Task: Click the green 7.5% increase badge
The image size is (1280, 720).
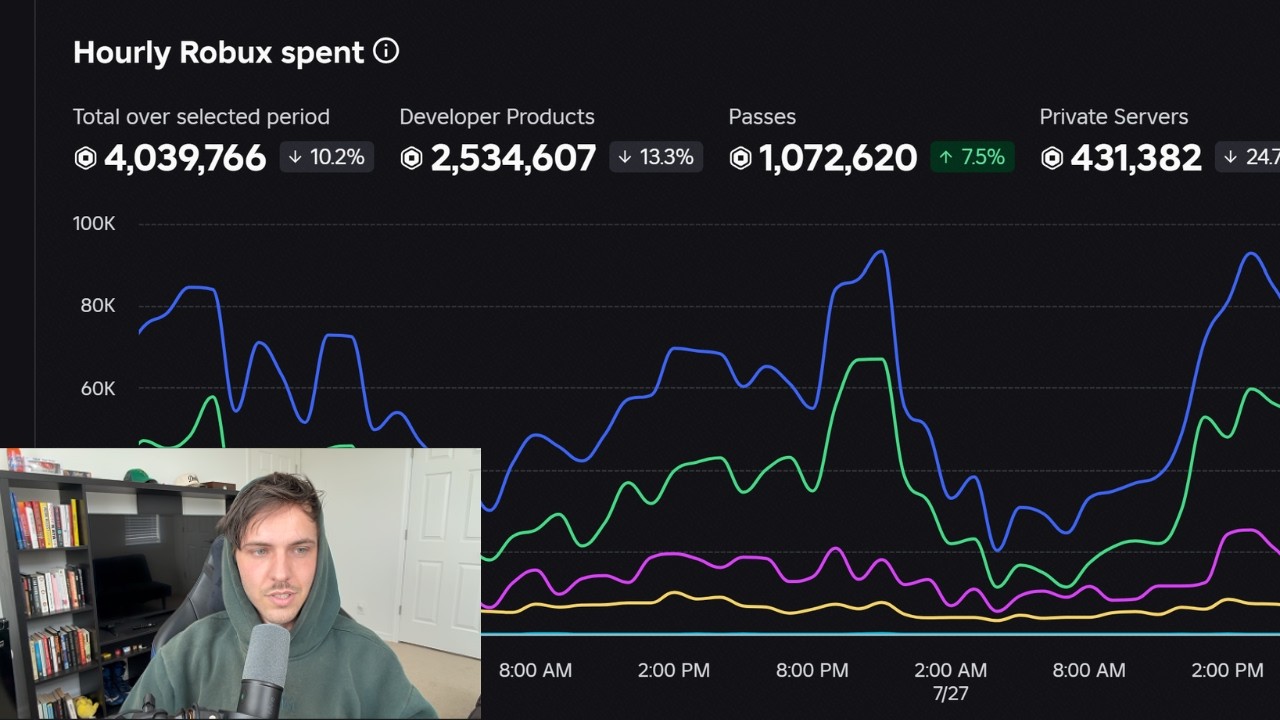Action: point(972,157)
